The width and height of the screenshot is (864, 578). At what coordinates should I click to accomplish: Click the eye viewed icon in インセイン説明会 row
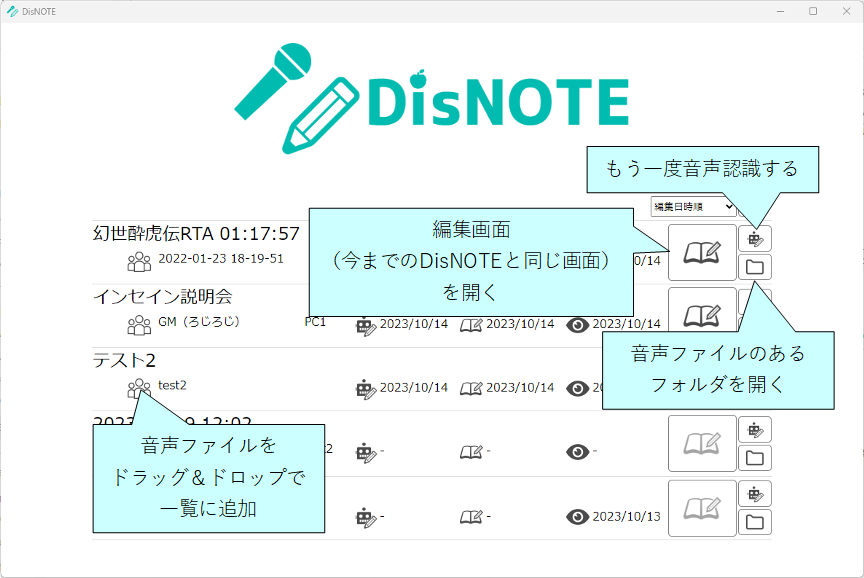577,325
